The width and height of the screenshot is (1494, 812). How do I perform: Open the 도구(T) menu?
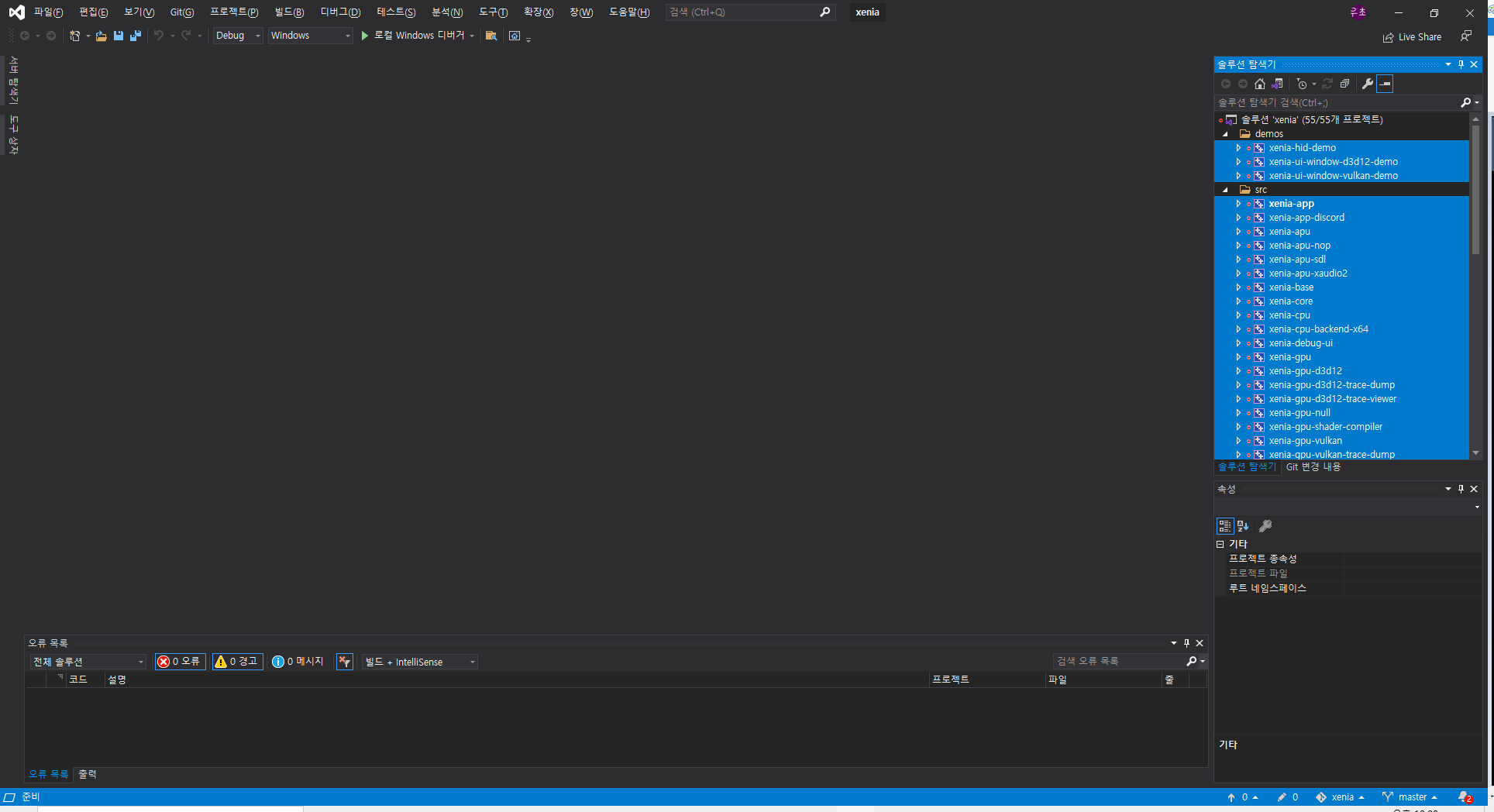(x=493, y=12)
